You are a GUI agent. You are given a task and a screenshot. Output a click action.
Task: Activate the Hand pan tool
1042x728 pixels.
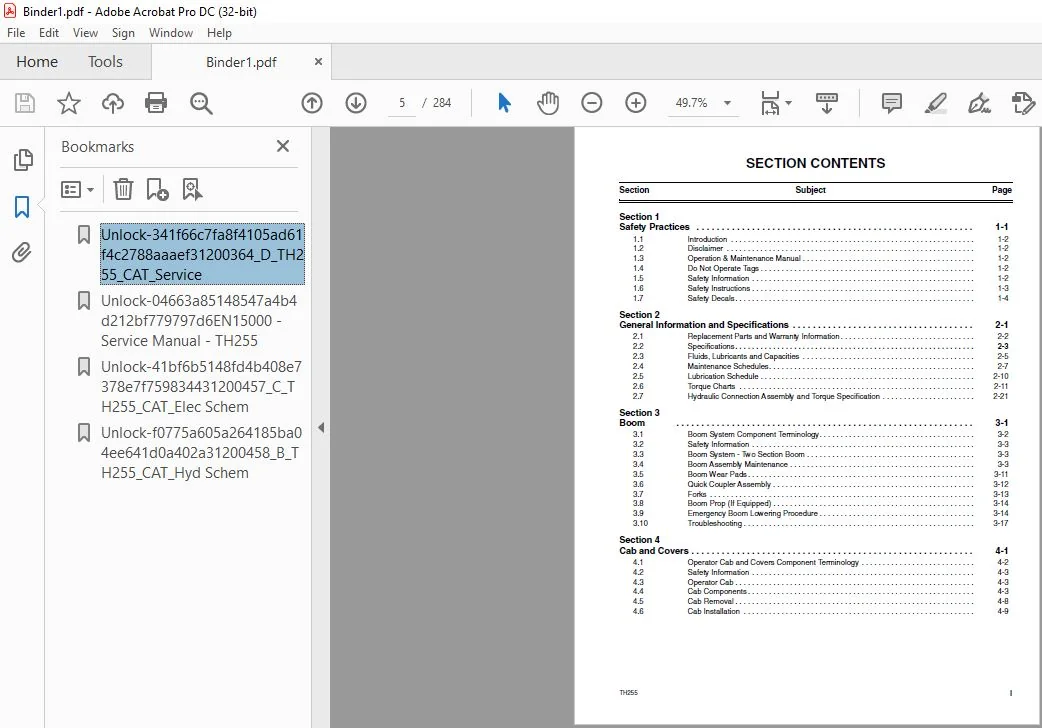(548, 103)
